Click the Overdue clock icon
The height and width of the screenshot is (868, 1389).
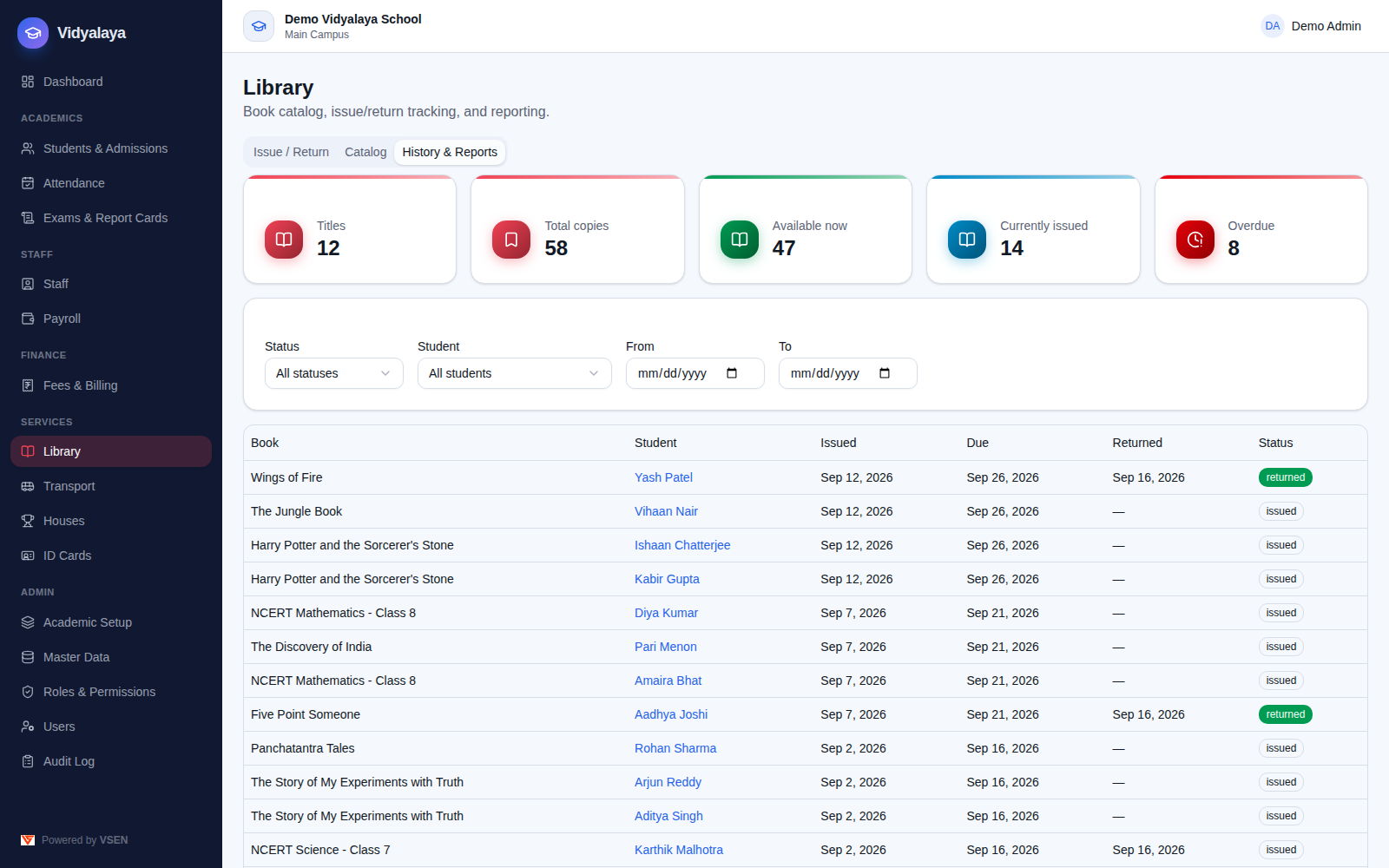[1195, 240]
